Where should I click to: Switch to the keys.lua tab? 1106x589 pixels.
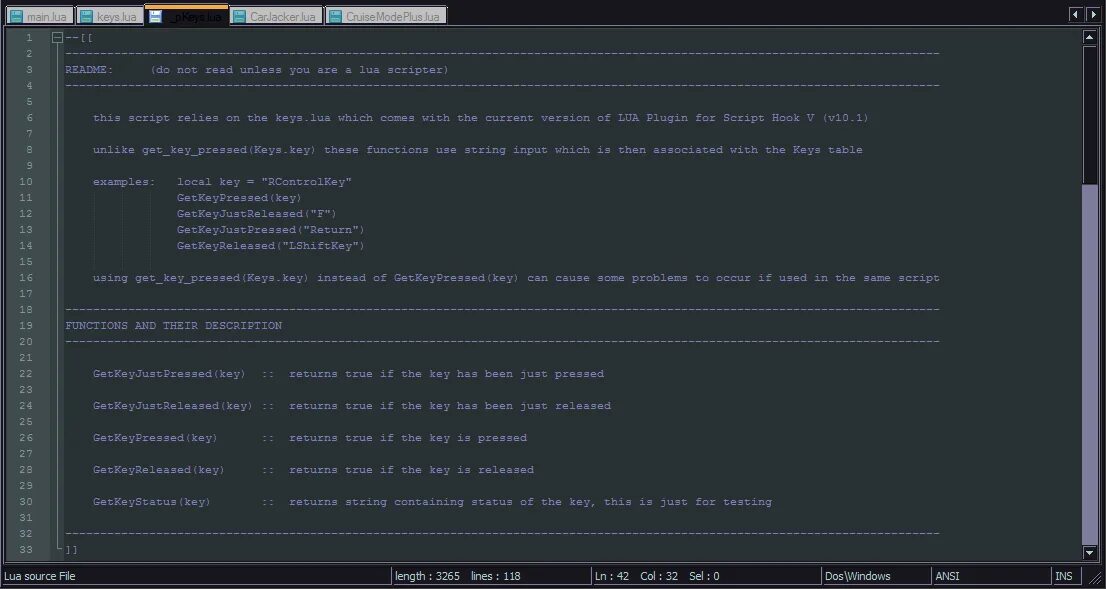coord(110,16)
